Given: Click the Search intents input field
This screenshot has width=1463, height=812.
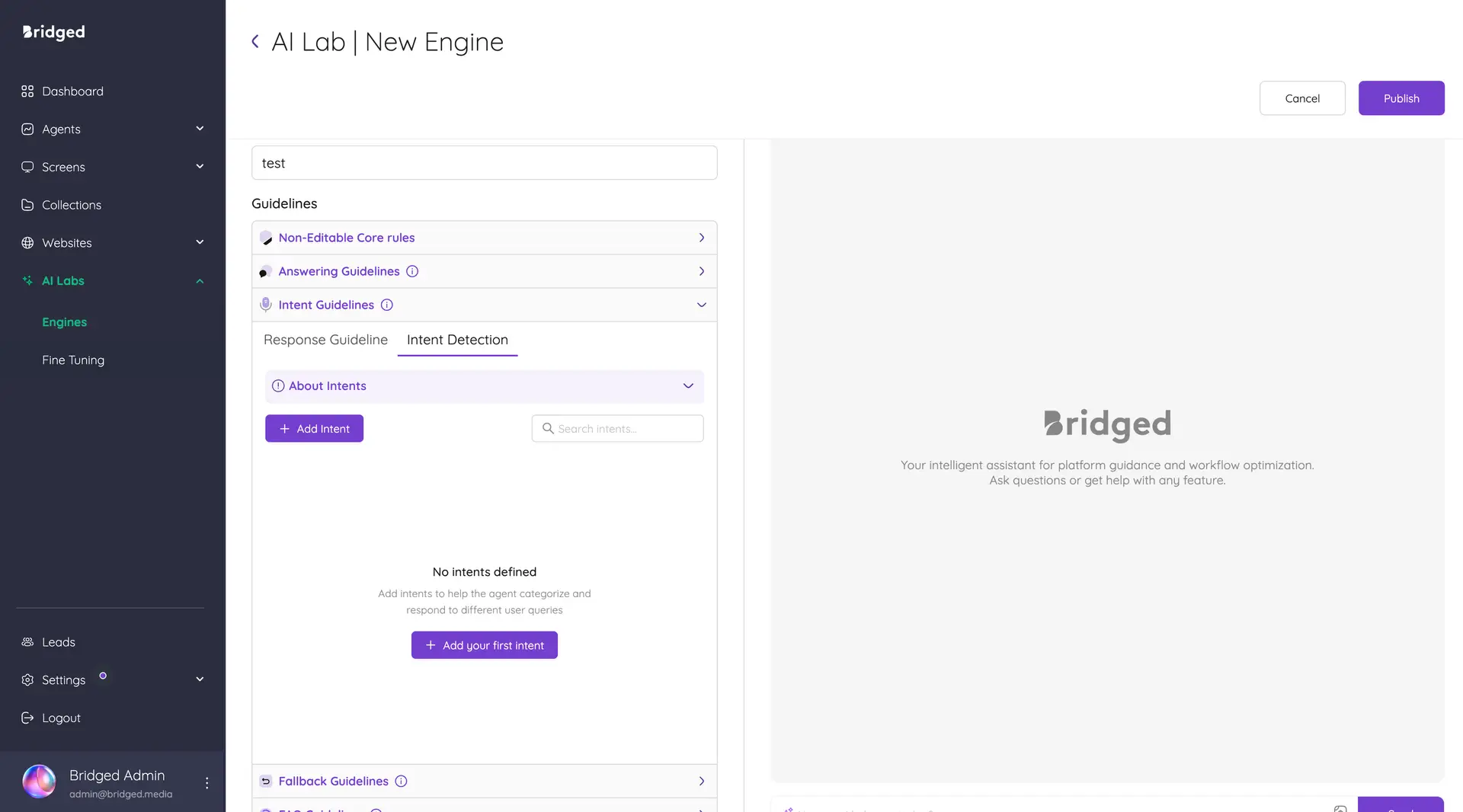Looking at the screenshot, I should tap(617, 428).
